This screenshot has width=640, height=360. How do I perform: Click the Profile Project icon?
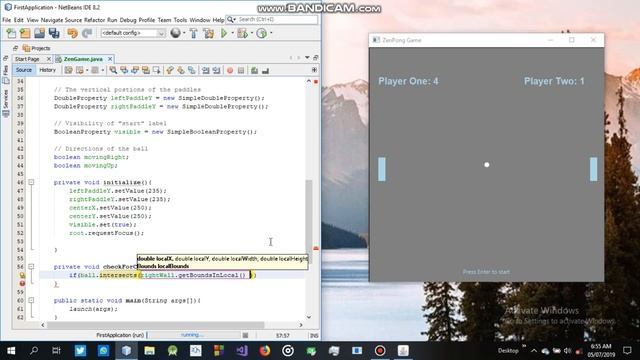pos(262,33)
